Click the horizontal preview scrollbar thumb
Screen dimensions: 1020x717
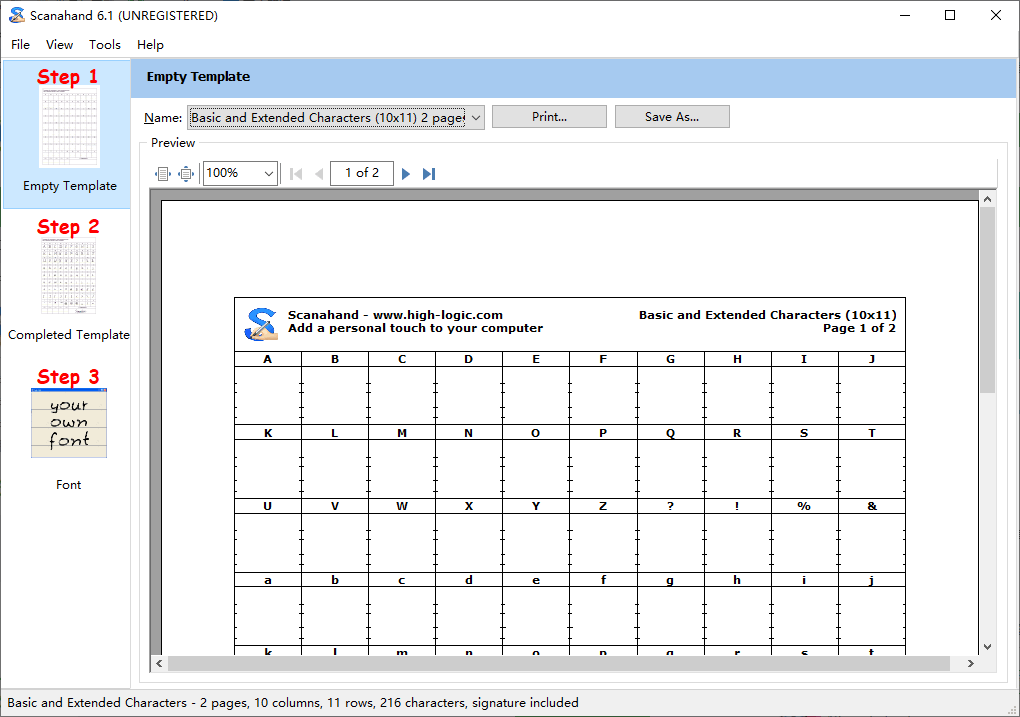558,663
